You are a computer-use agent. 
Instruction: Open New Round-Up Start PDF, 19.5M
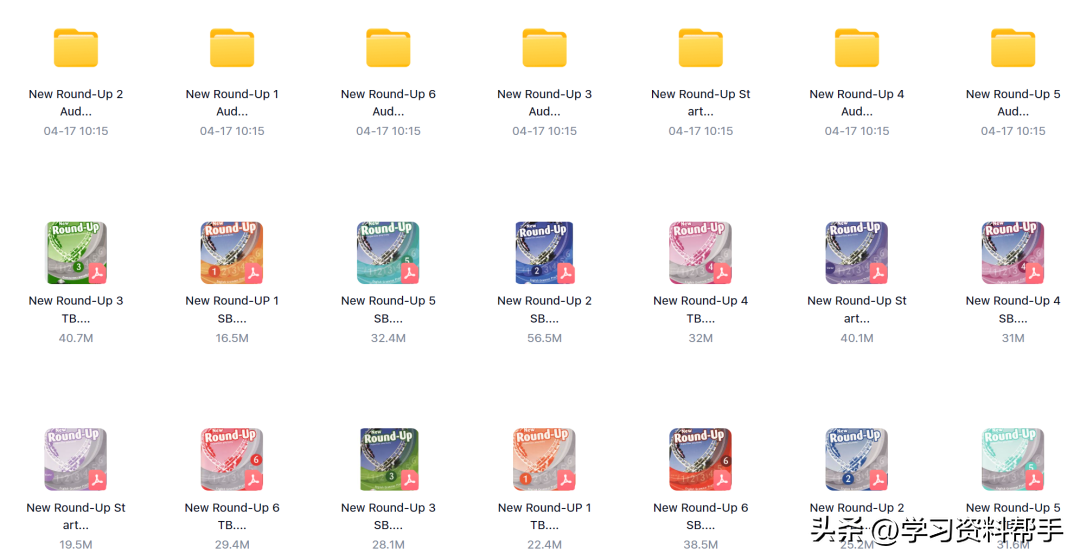(76, 459)
